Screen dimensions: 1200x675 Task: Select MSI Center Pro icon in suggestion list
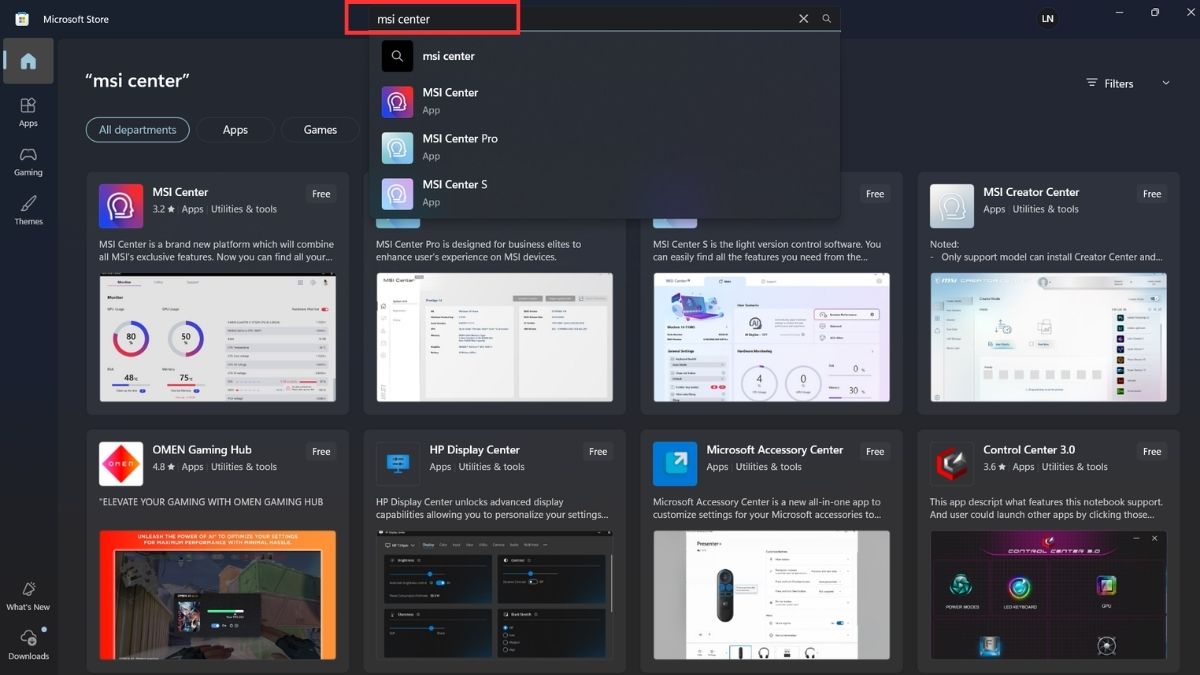pos(398,148)
